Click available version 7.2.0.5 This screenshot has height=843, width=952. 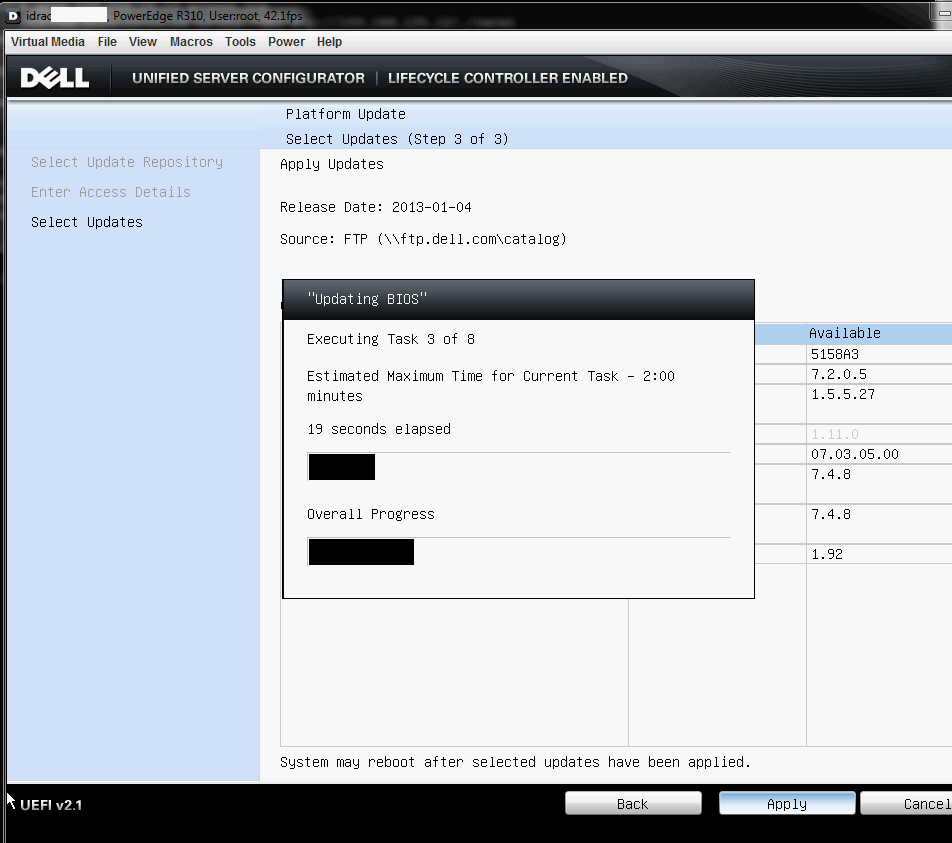(839, 374)
